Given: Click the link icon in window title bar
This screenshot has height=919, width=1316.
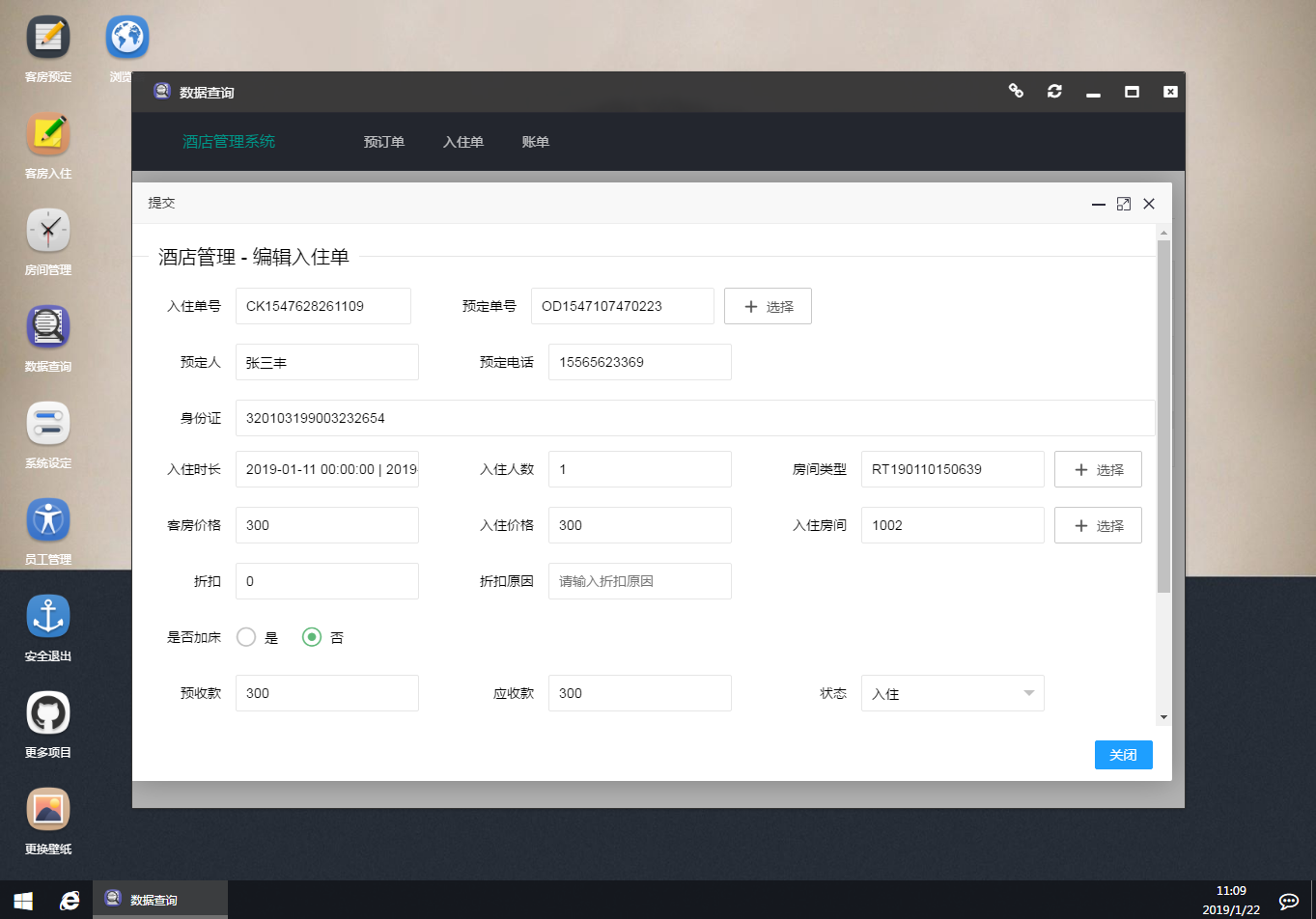Looking at the screenshot, I should 1016,91.
